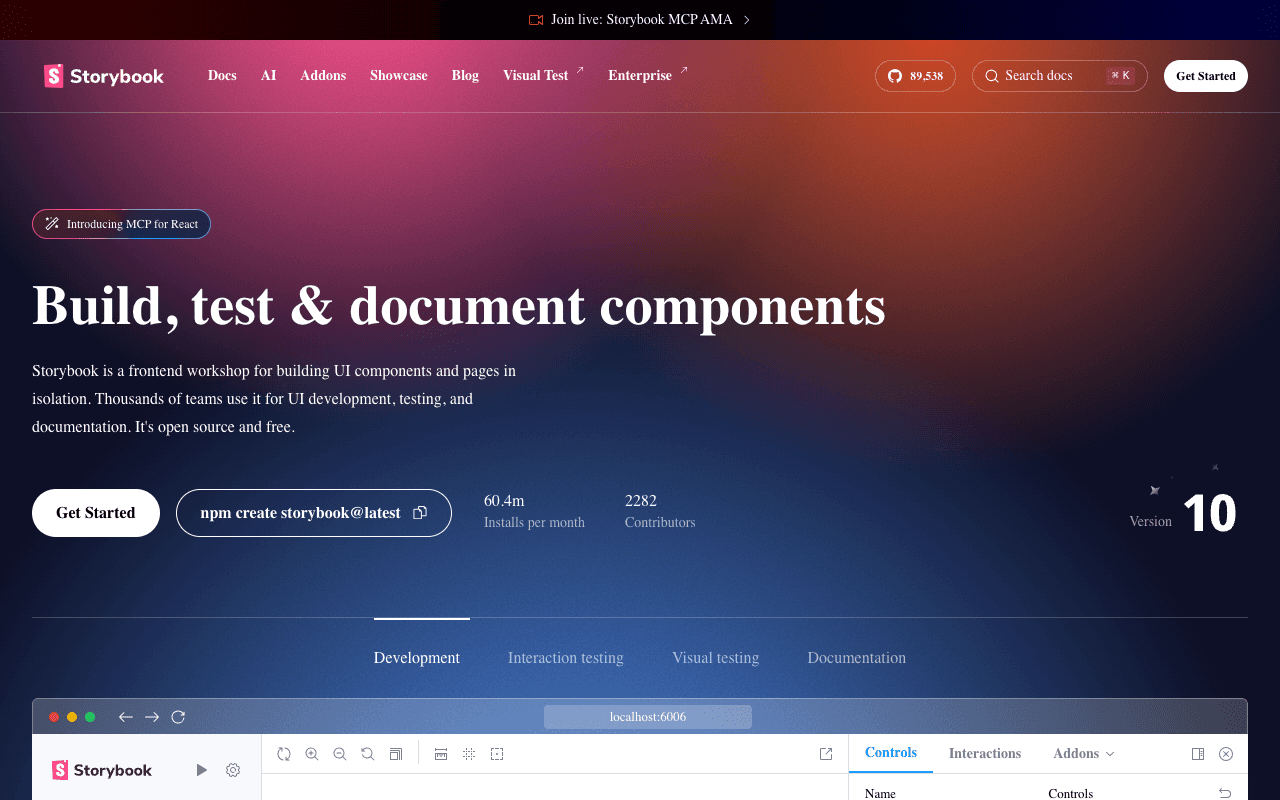Open the AI nav link
Screen dimensions: 1280x800
(x=269, y=76)
